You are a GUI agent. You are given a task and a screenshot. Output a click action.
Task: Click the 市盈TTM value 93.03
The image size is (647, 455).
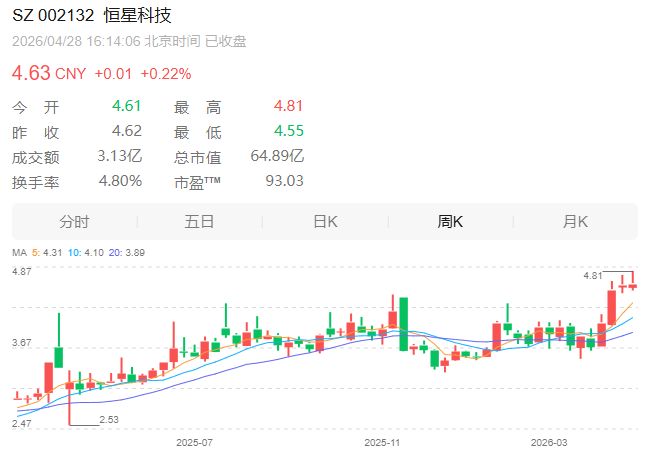pyautogui.click(x=284, y=181)
